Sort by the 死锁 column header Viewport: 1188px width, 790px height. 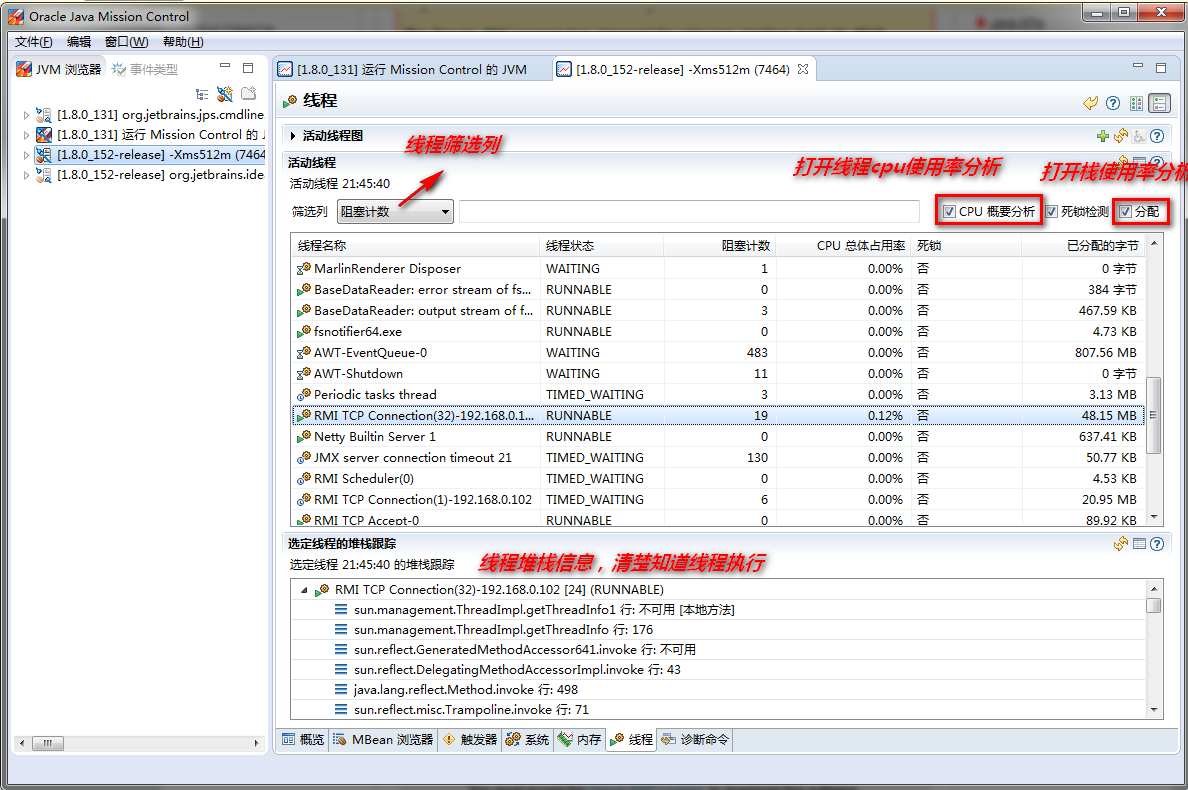(966, 245)
